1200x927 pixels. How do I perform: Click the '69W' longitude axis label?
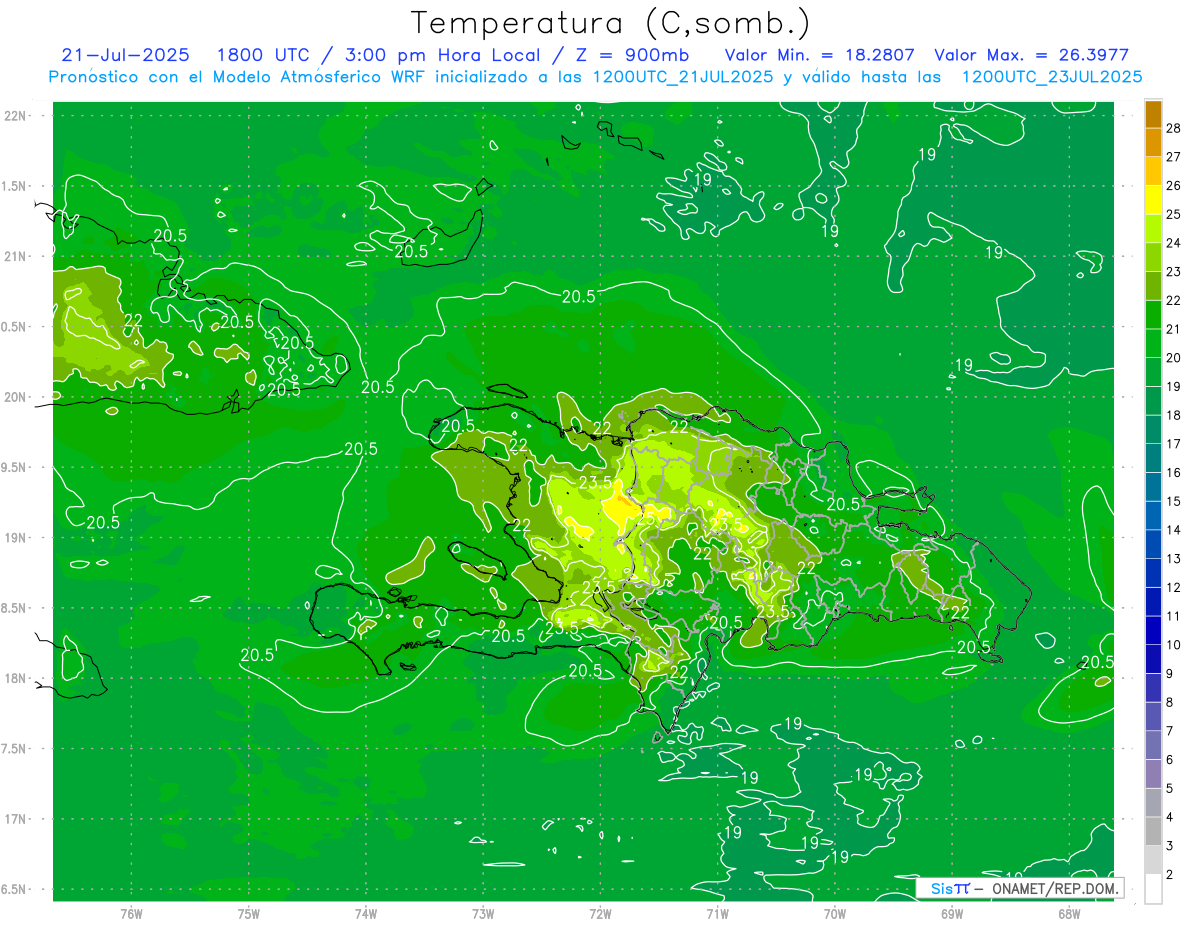[952, 914]
